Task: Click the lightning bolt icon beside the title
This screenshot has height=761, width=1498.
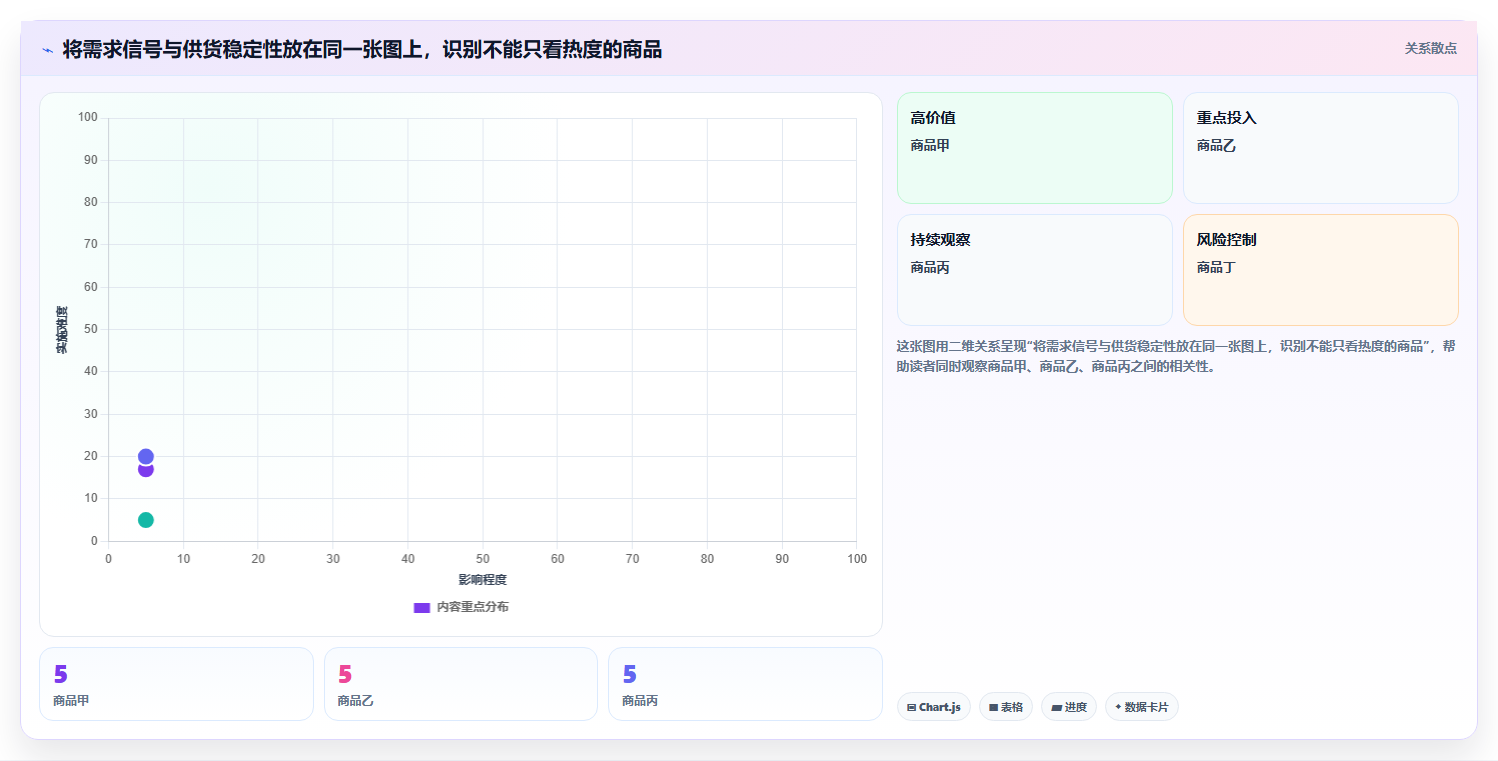Action: tap(47, 50)
